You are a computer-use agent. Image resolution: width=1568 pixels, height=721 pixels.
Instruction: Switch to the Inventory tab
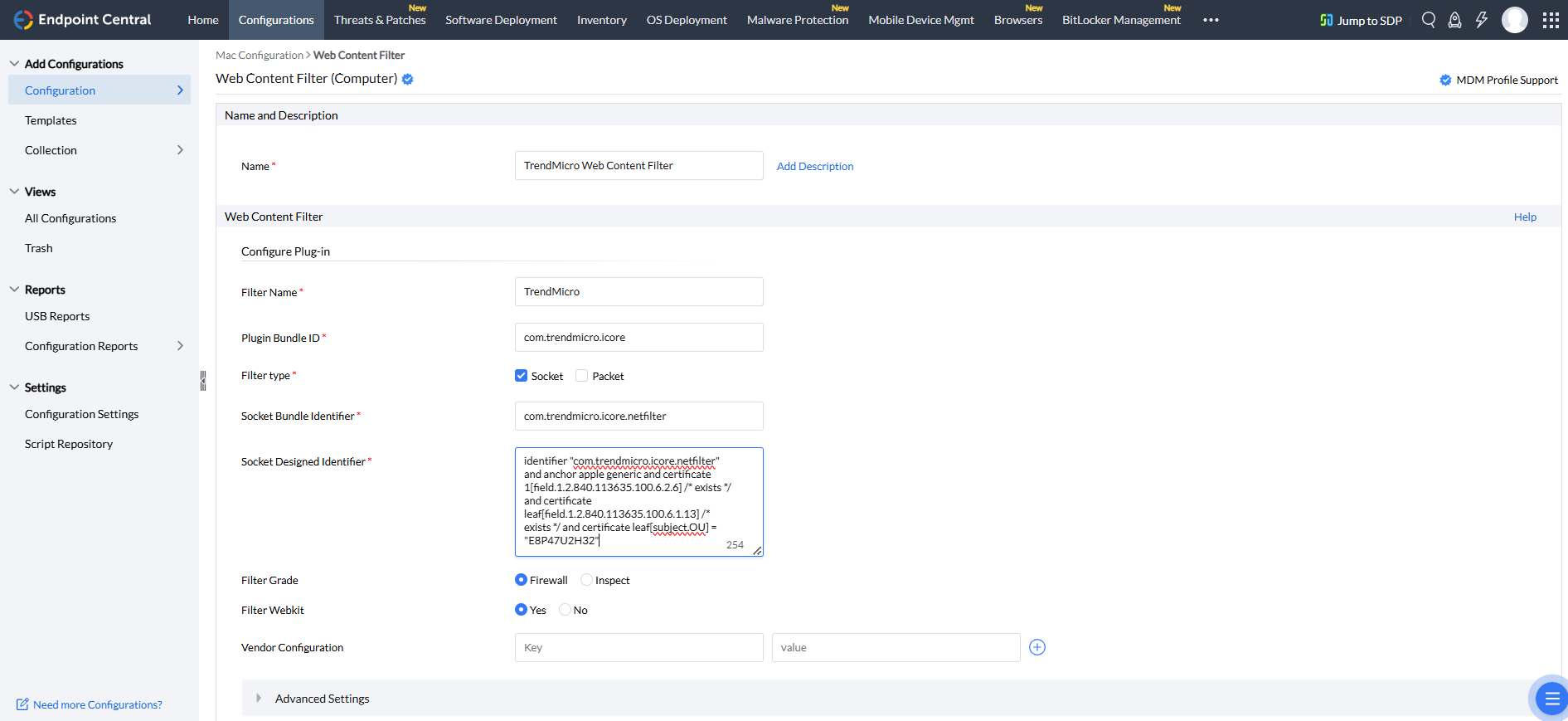point(602,20)
